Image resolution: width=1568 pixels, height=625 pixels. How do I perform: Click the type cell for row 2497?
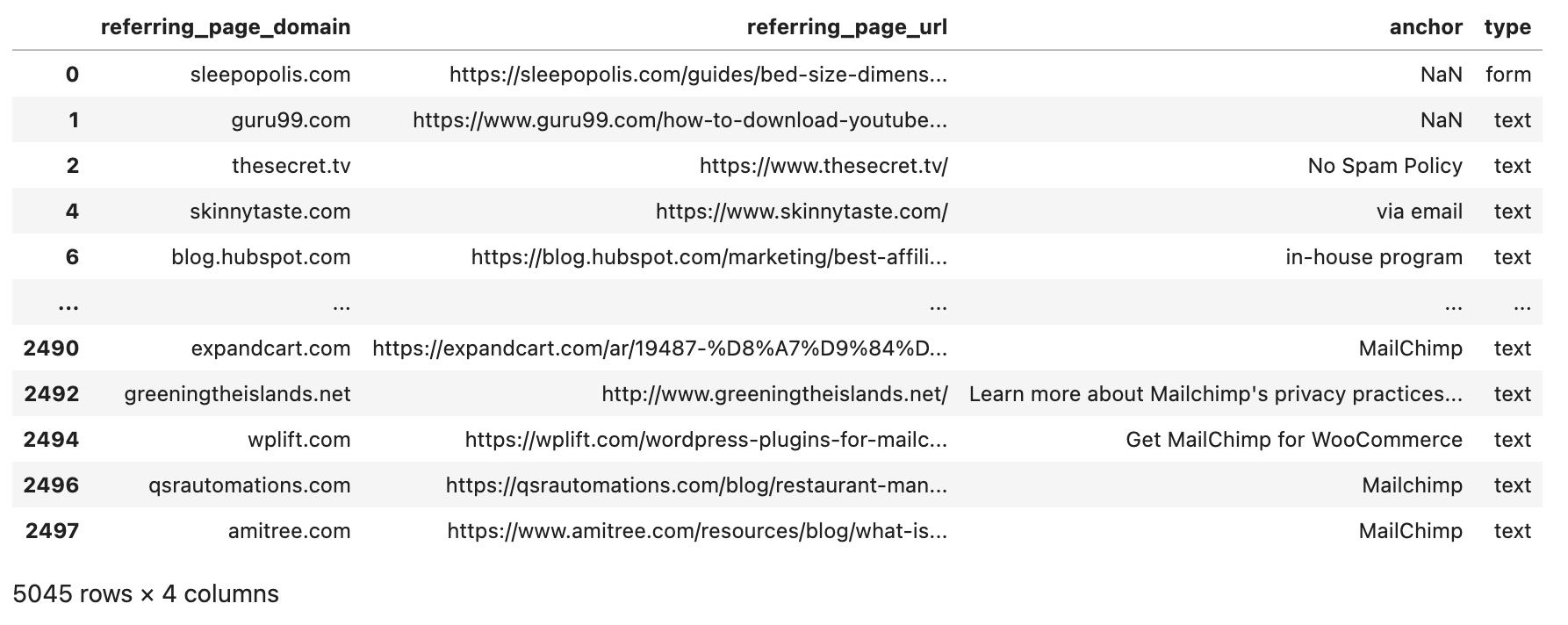coord(1513,531)
